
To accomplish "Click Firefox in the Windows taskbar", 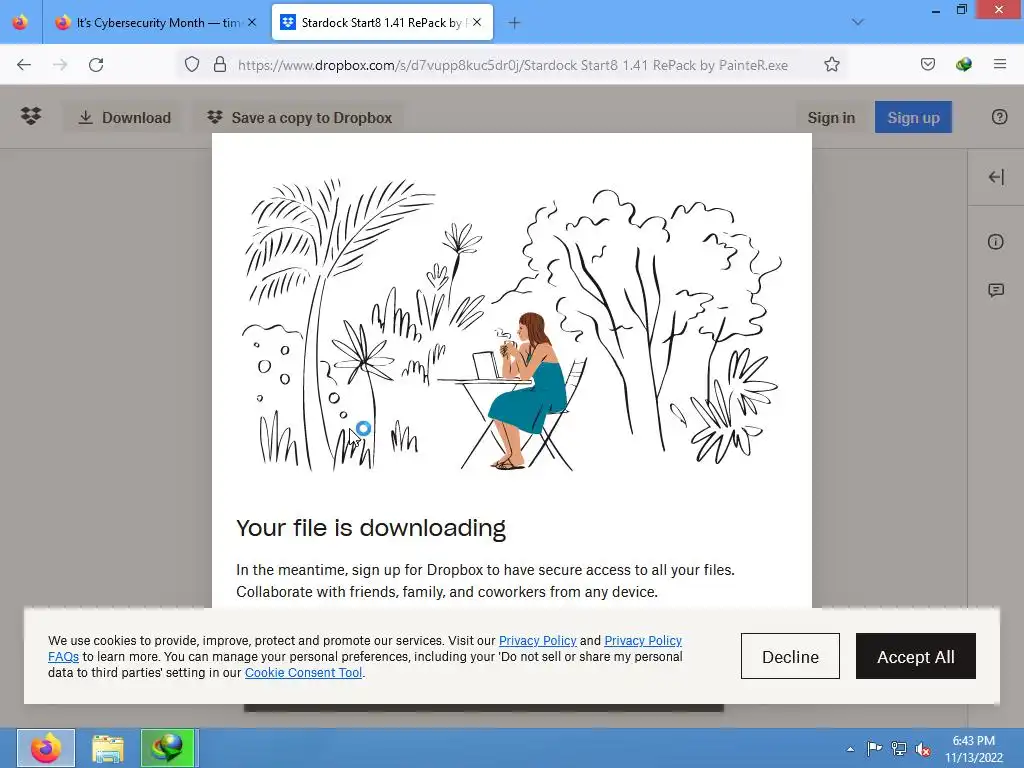I will tap(46, 748).
